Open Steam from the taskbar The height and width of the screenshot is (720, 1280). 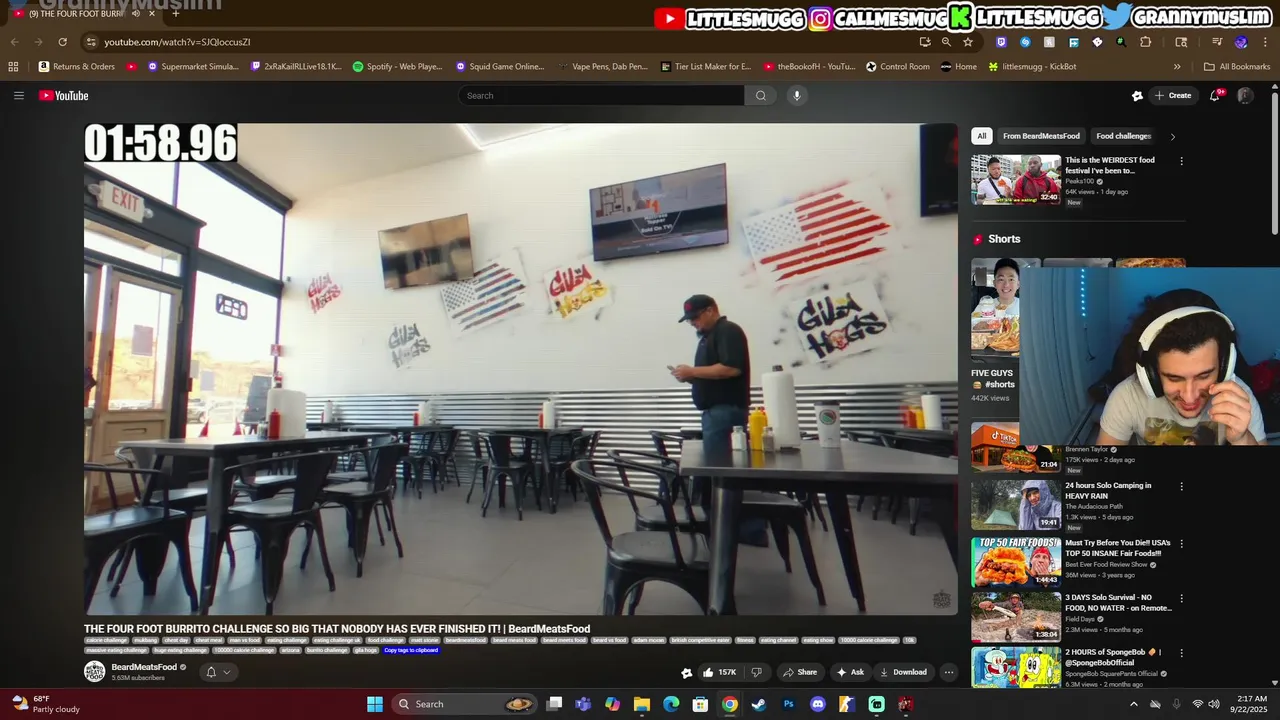(759, 704)
